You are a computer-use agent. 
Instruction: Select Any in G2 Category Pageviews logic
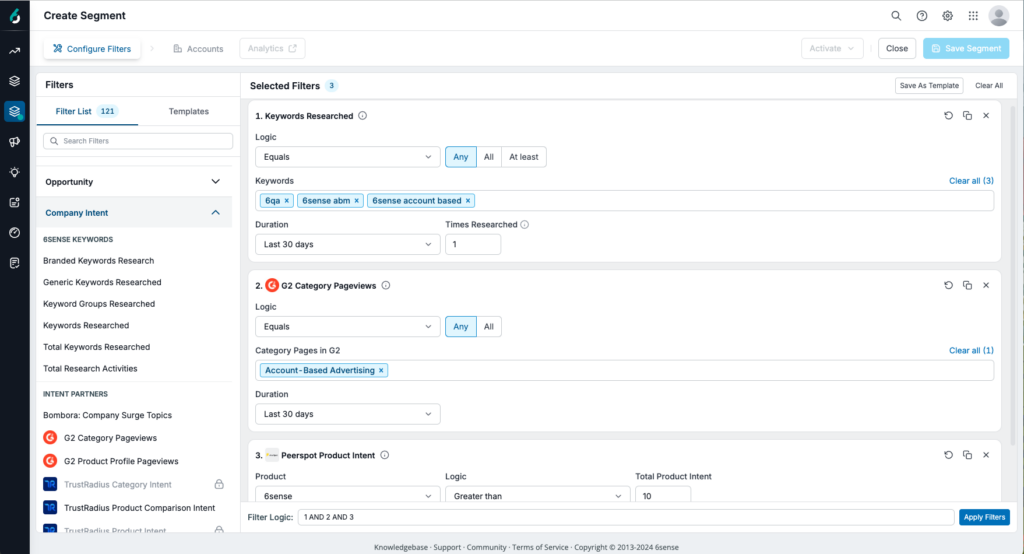[461, 327]
